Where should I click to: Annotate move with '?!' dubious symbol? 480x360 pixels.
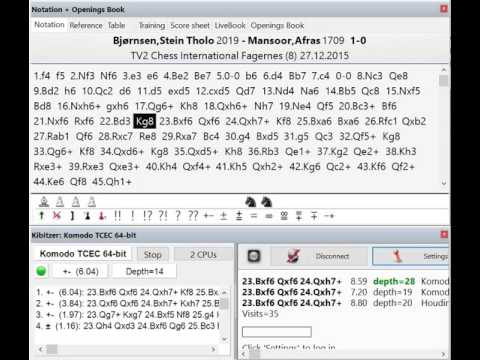(x=163, y=215)
